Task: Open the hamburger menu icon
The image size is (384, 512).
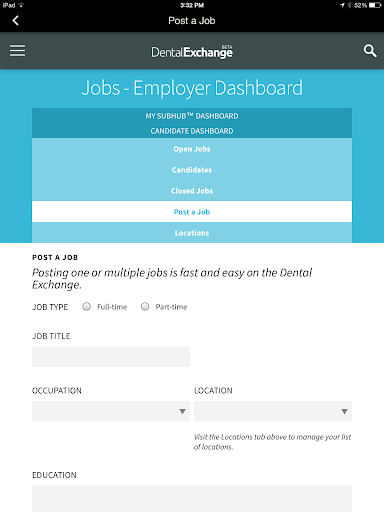Action: click(17, 51)
